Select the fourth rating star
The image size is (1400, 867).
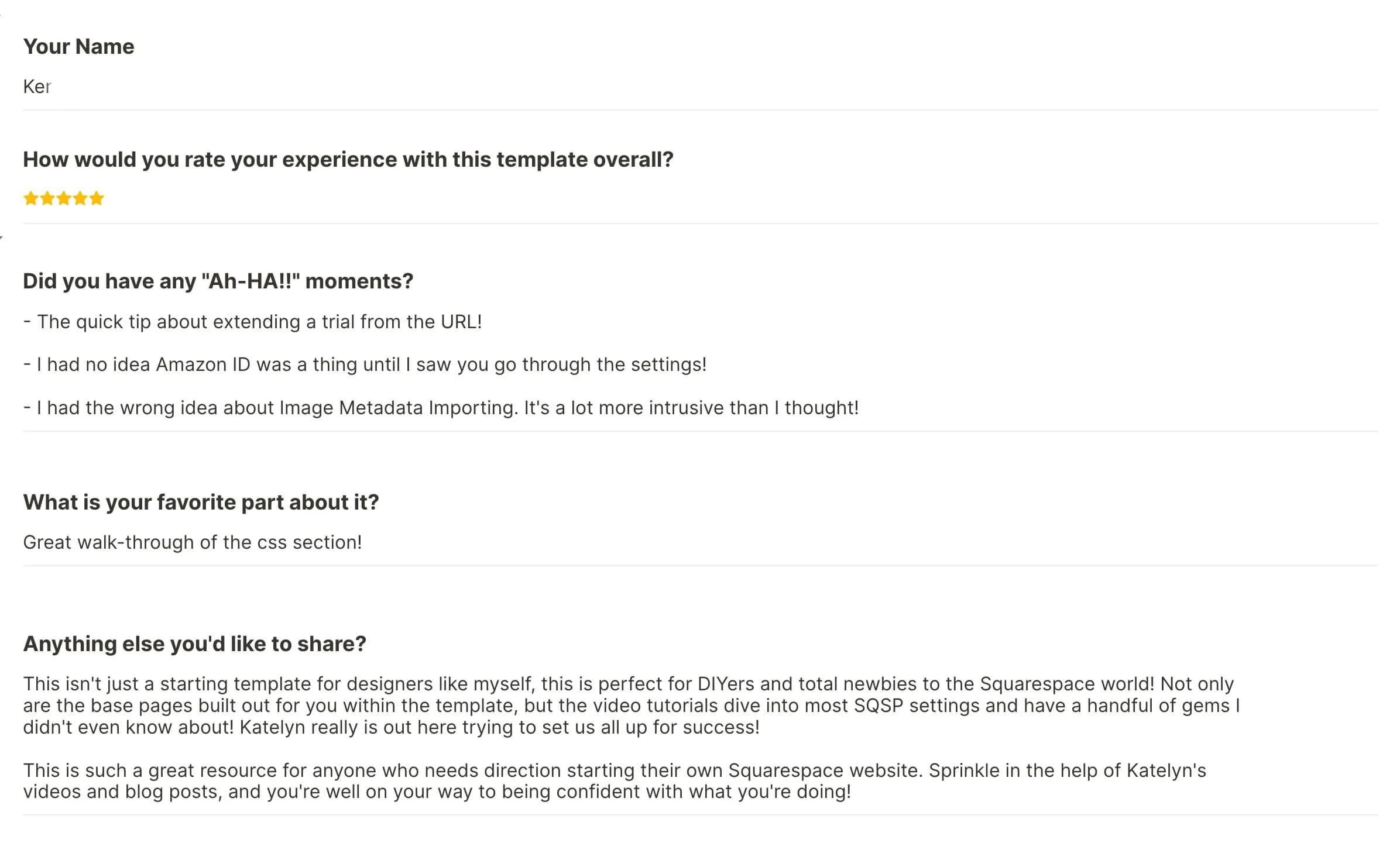coord(80,199)
